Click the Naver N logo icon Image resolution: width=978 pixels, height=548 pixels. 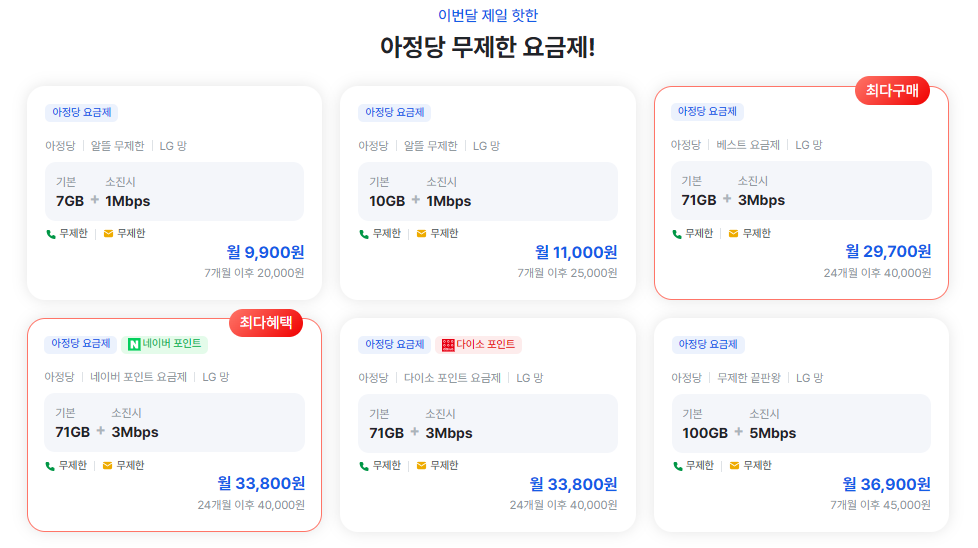pyautogui.click(x=133, y=344)
